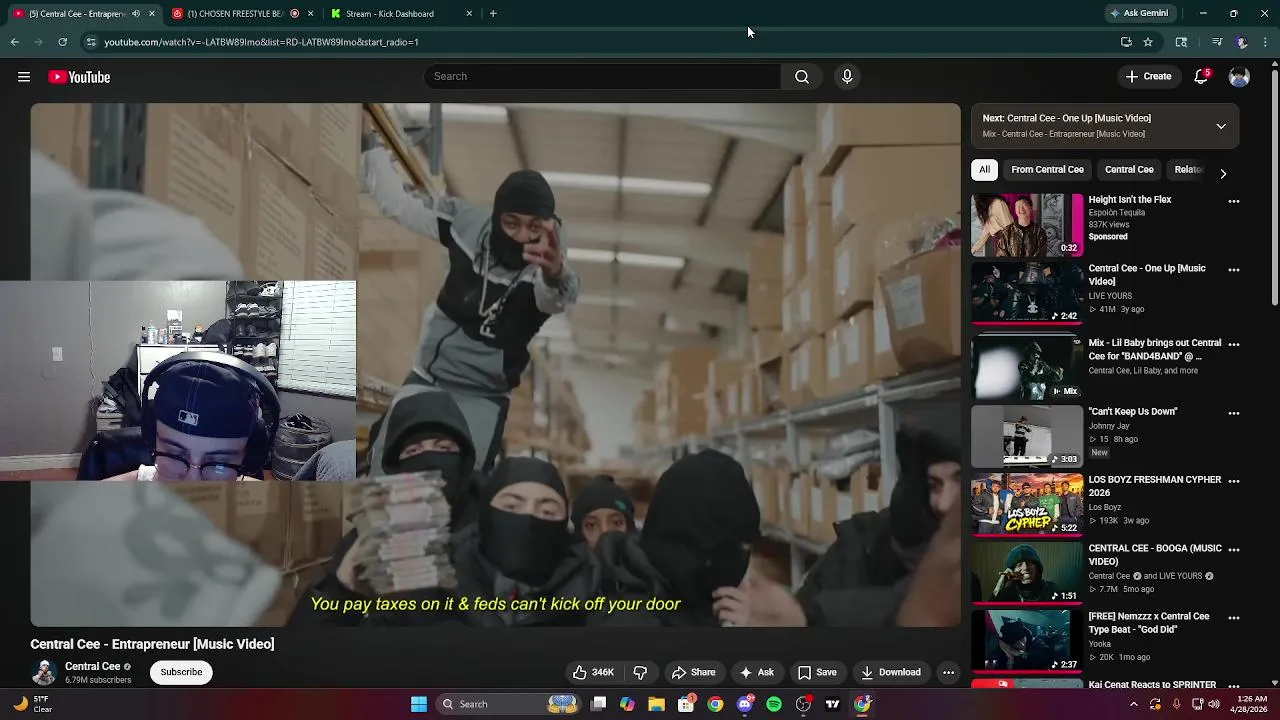Open the taskbar clock showing 1:26 AM

tap(1251, 704)
